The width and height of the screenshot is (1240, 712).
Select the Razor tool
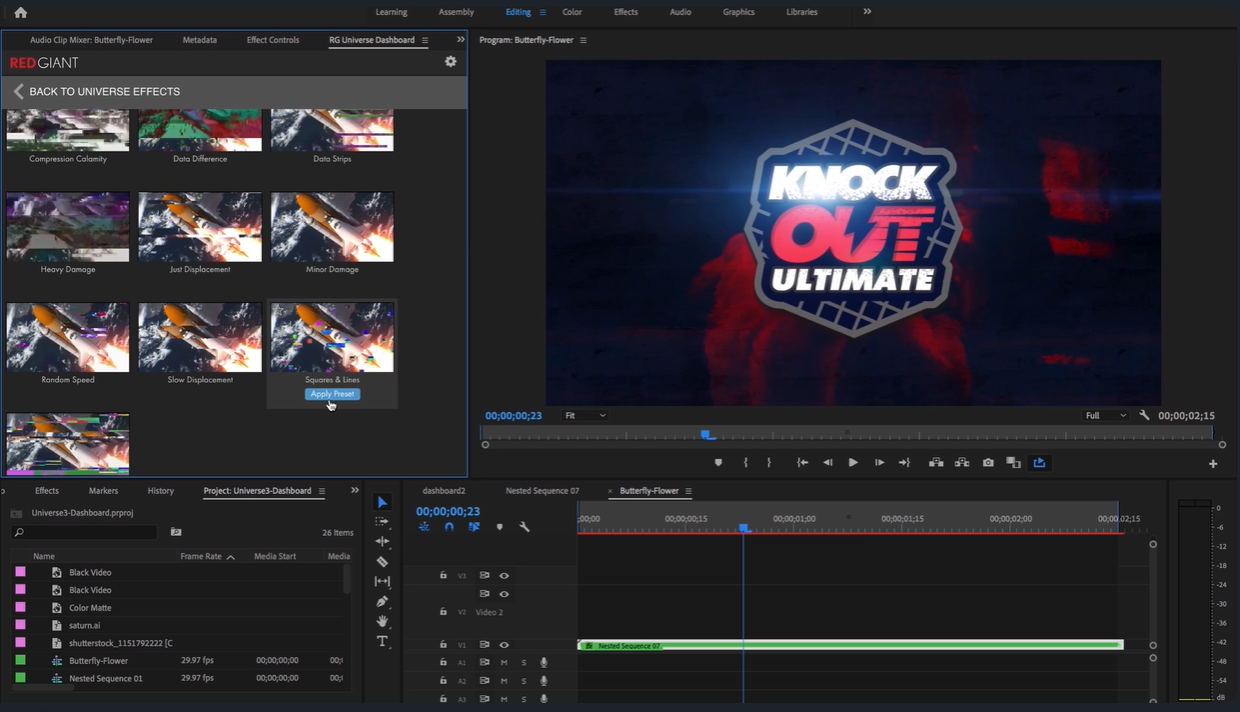(382, 562)
